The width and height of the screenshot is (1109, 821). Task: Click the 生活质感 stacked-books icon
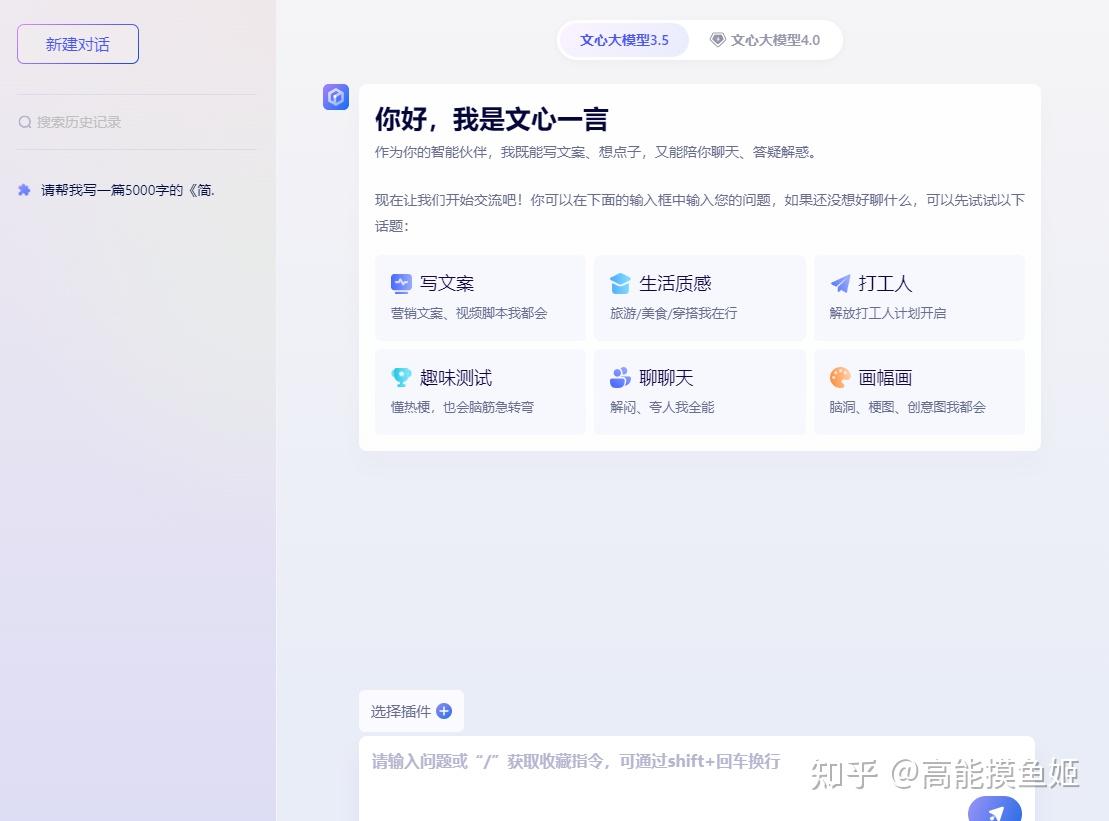pyautogui.click(x=621, y=282)
